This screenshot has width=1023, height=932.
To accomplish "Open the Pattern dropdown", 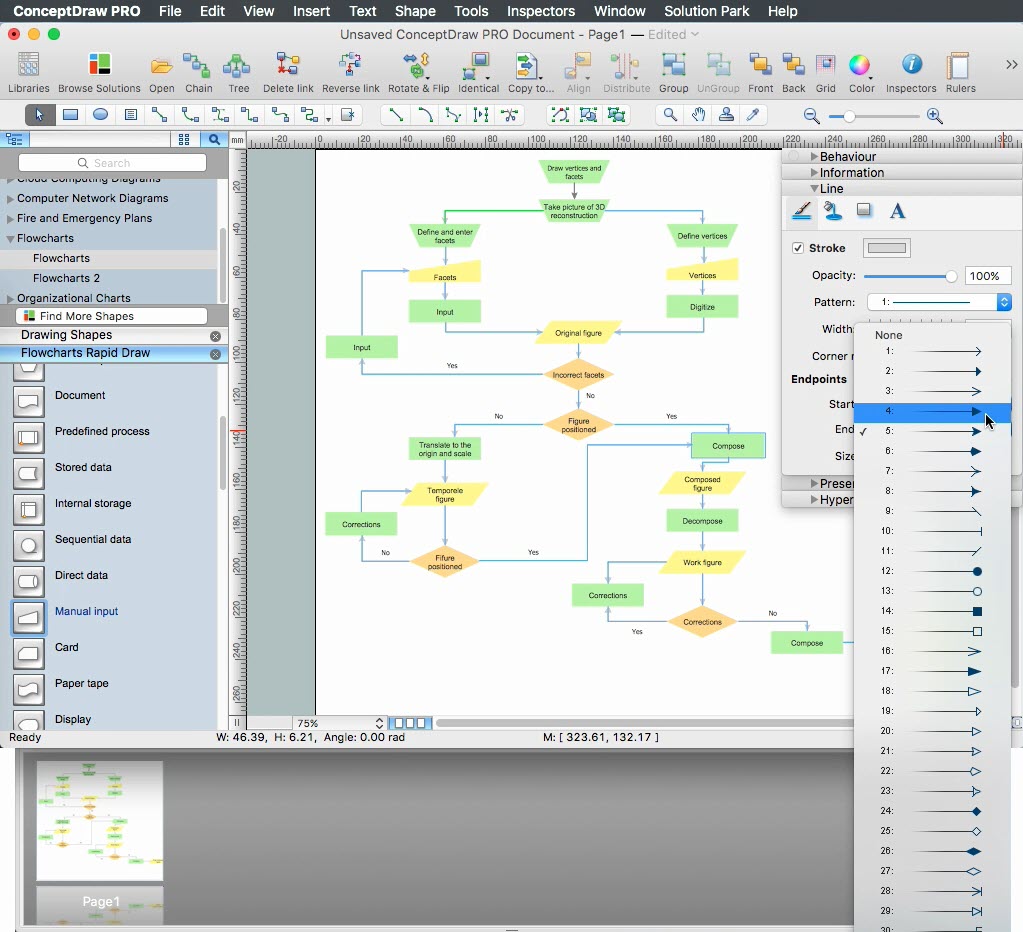I will [939, 302].
